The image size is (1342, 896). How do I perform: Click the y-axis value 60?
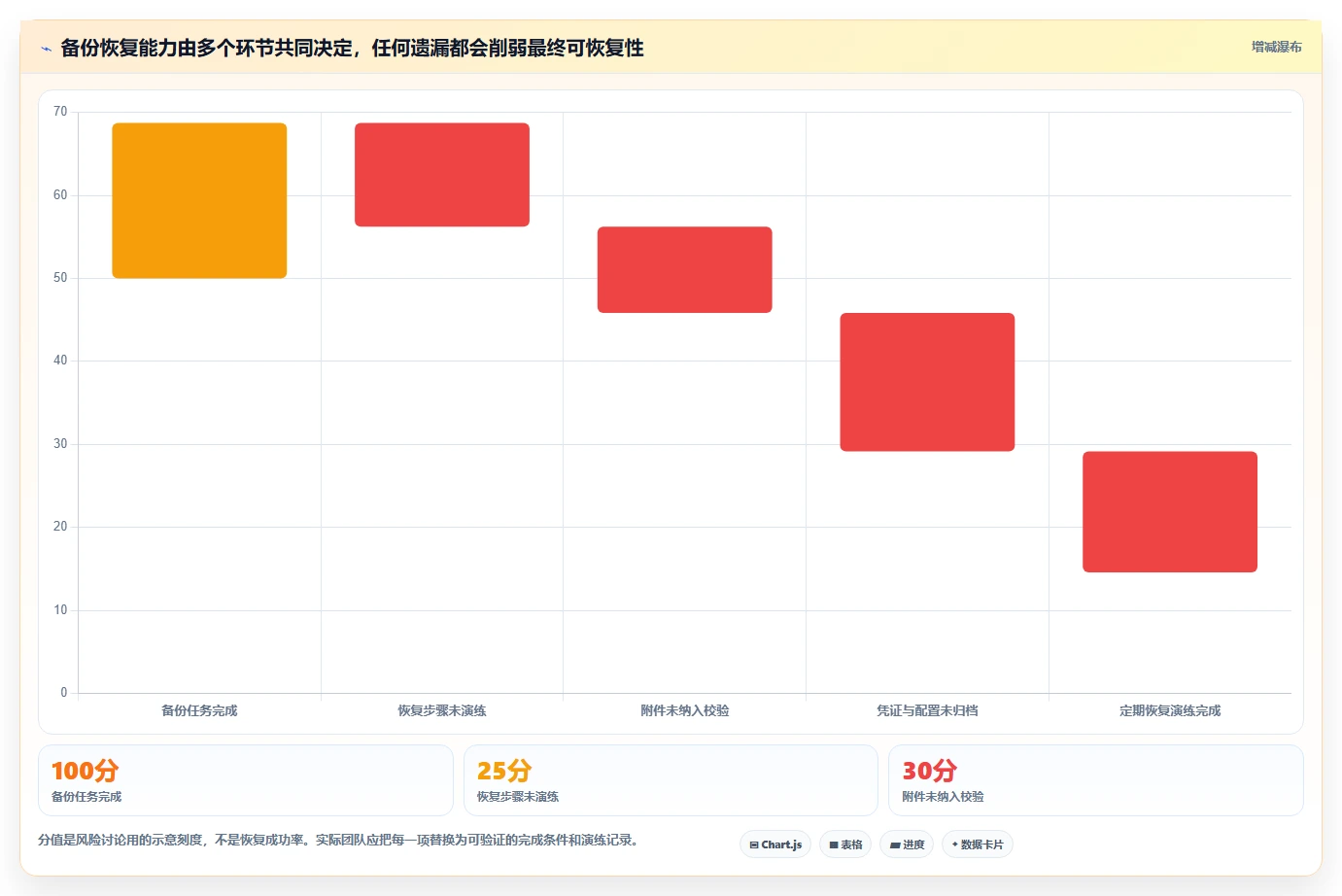60,195
